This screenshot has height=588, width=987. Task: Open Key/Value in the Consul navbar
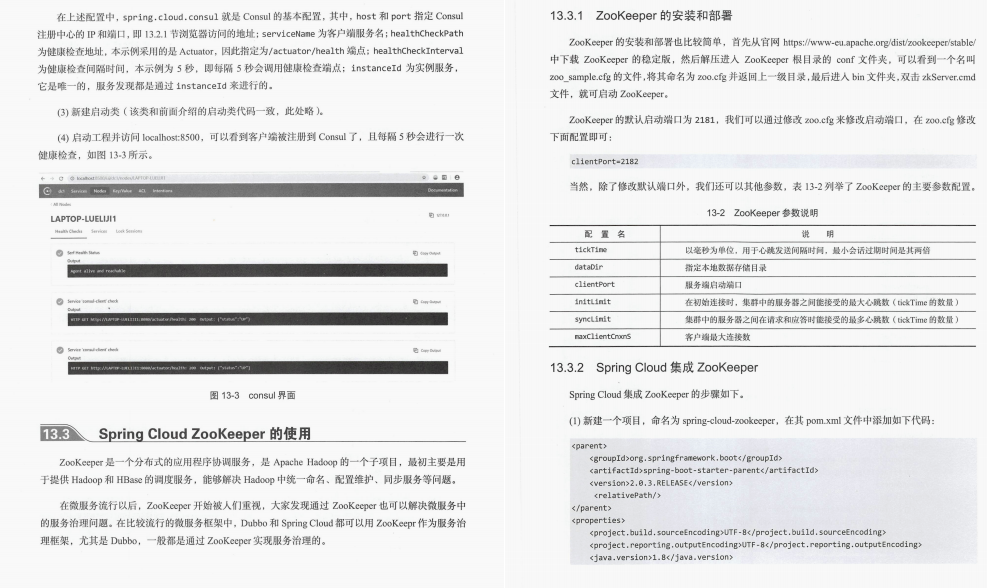pos(122,191)
